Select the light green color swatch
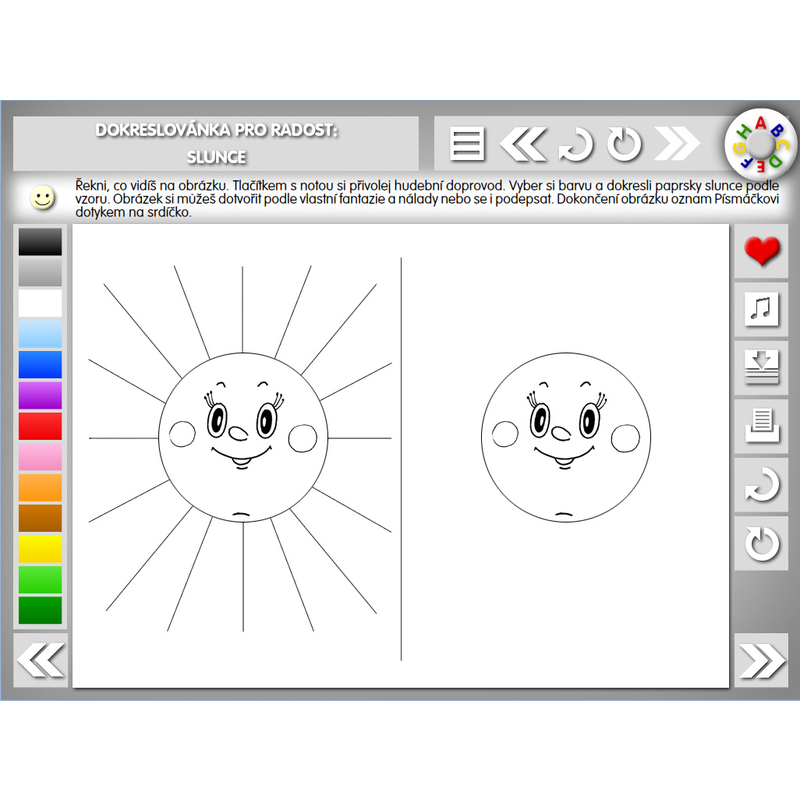The width and height of the screenshot is (800, 800). coord(40,580)
